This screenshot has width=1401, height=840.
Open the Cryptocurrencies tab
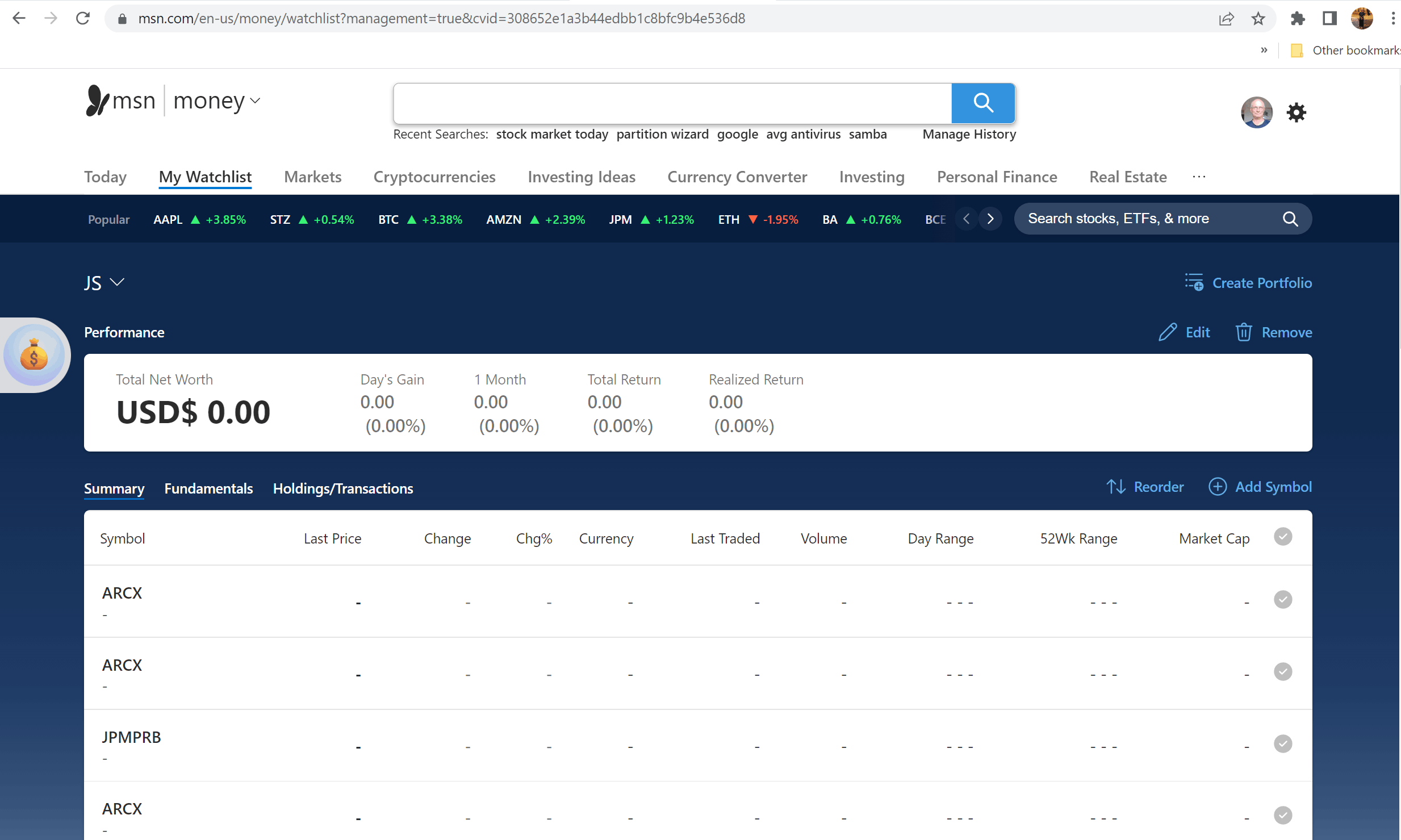pyautogui.click(x=434, y=177)
